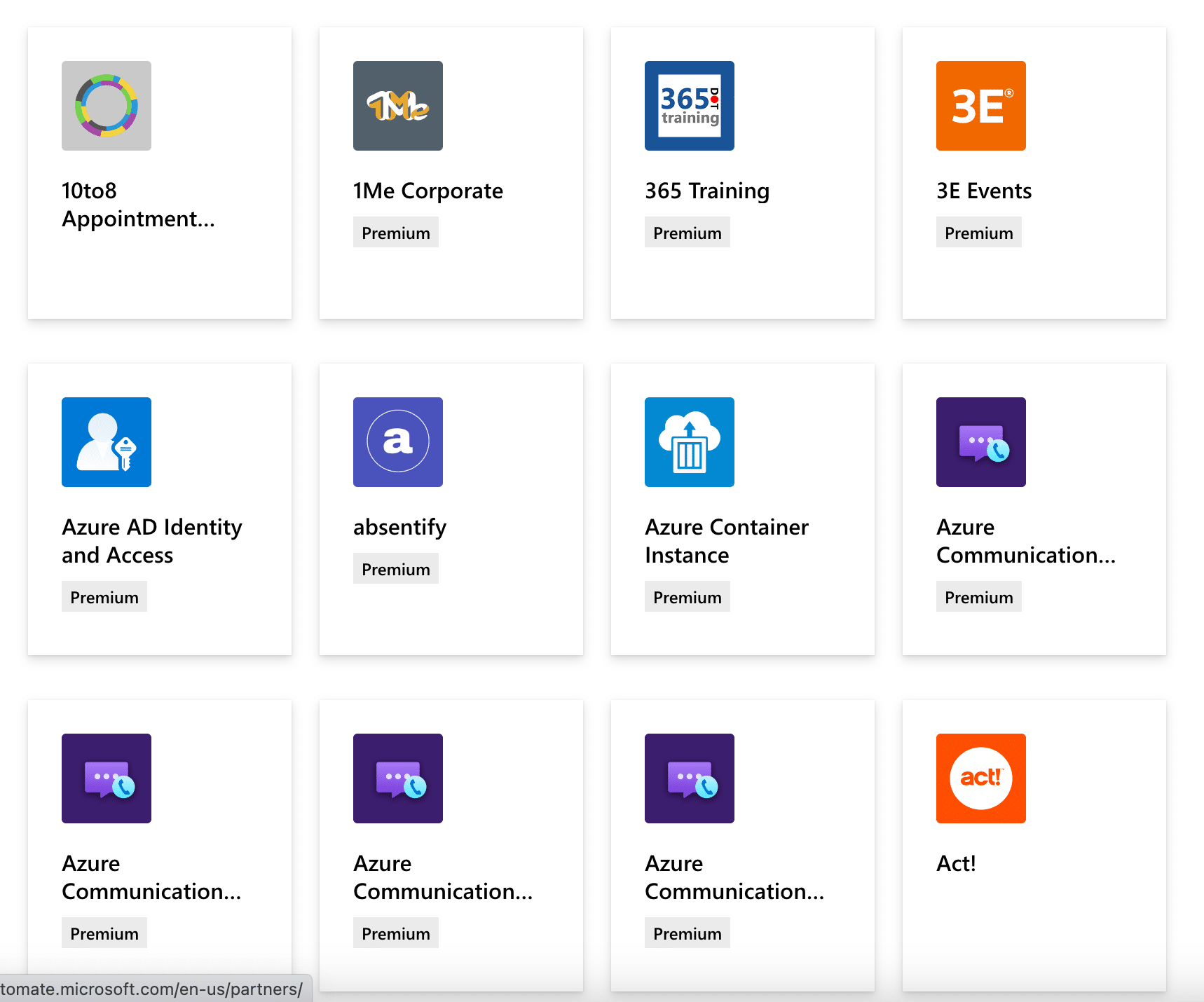The height and width of the screenshot is (1002, 1204).
Task: Select the Azure Container Instance card
Action: point(742,509)
